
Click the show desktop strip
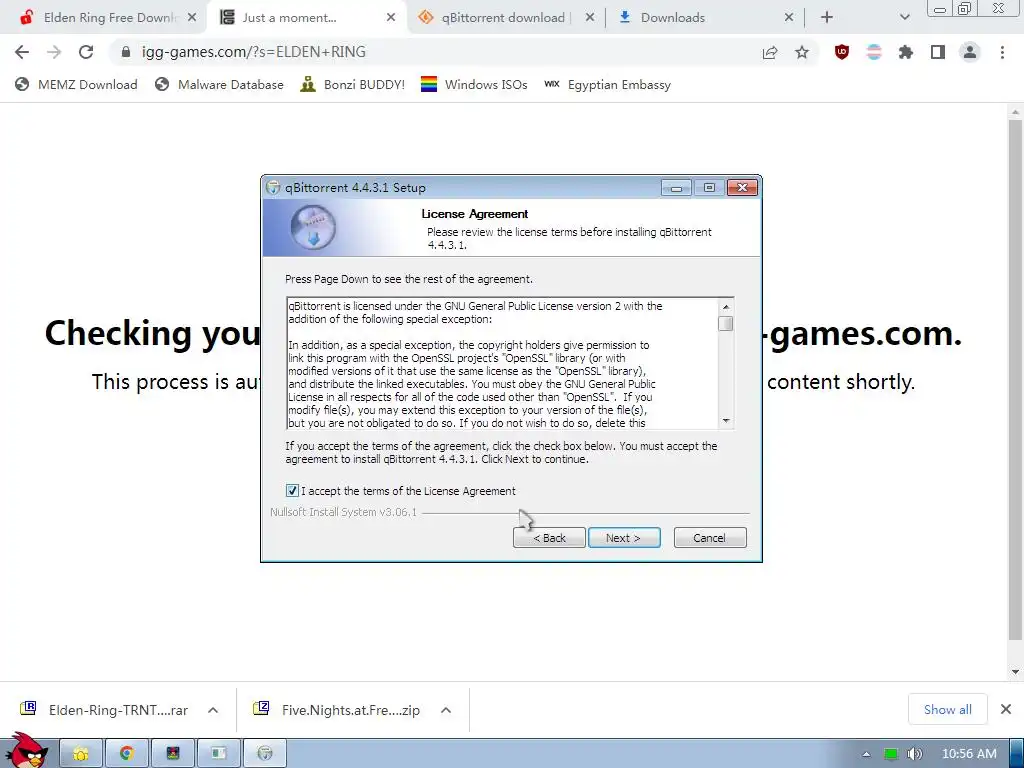(x=1017, y=754)
